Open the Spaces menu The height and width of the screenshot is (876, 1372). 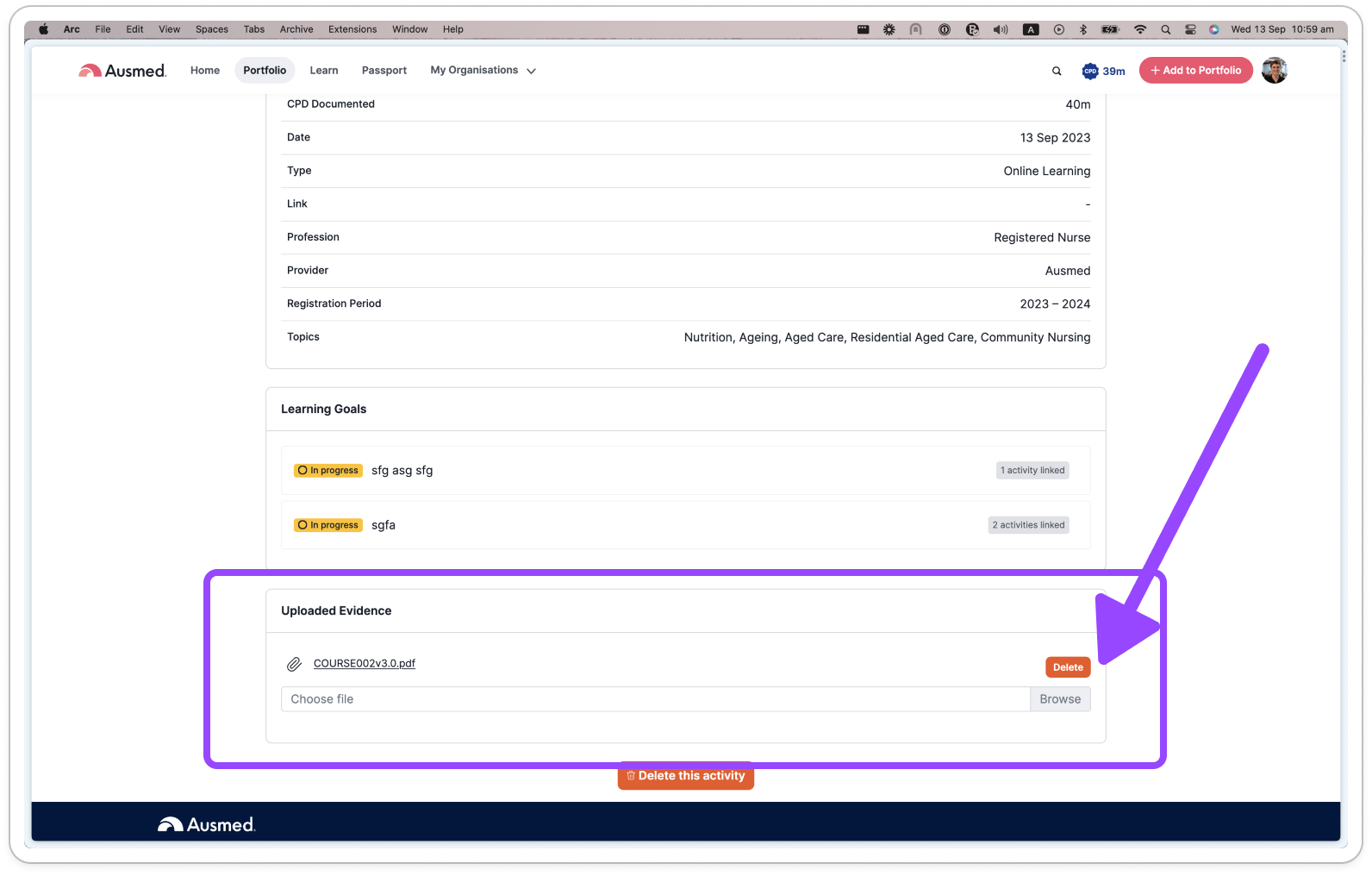212,29
